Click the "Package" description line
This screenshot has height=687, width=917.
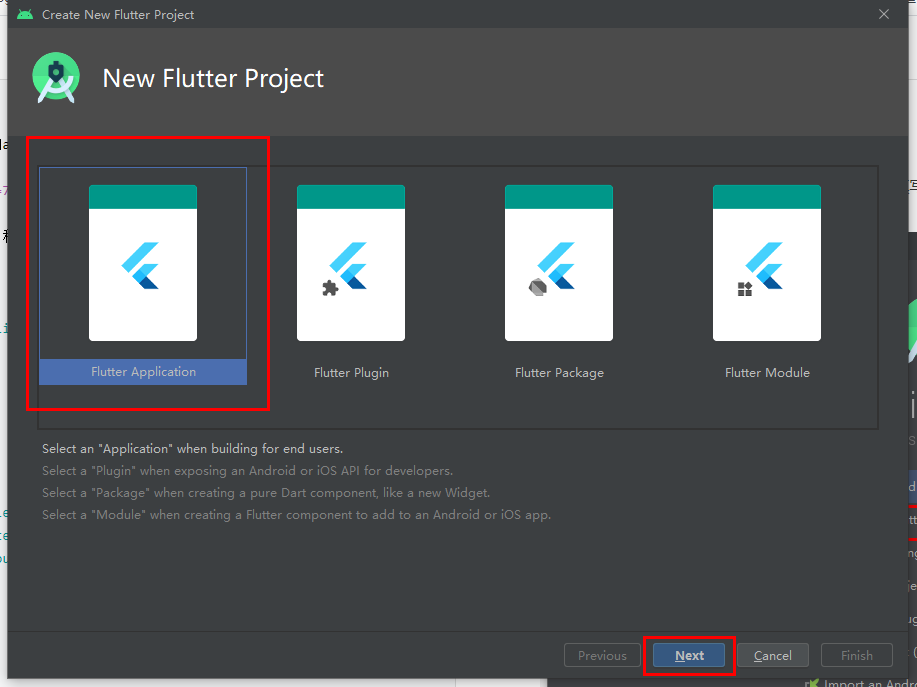click(266, 493)
